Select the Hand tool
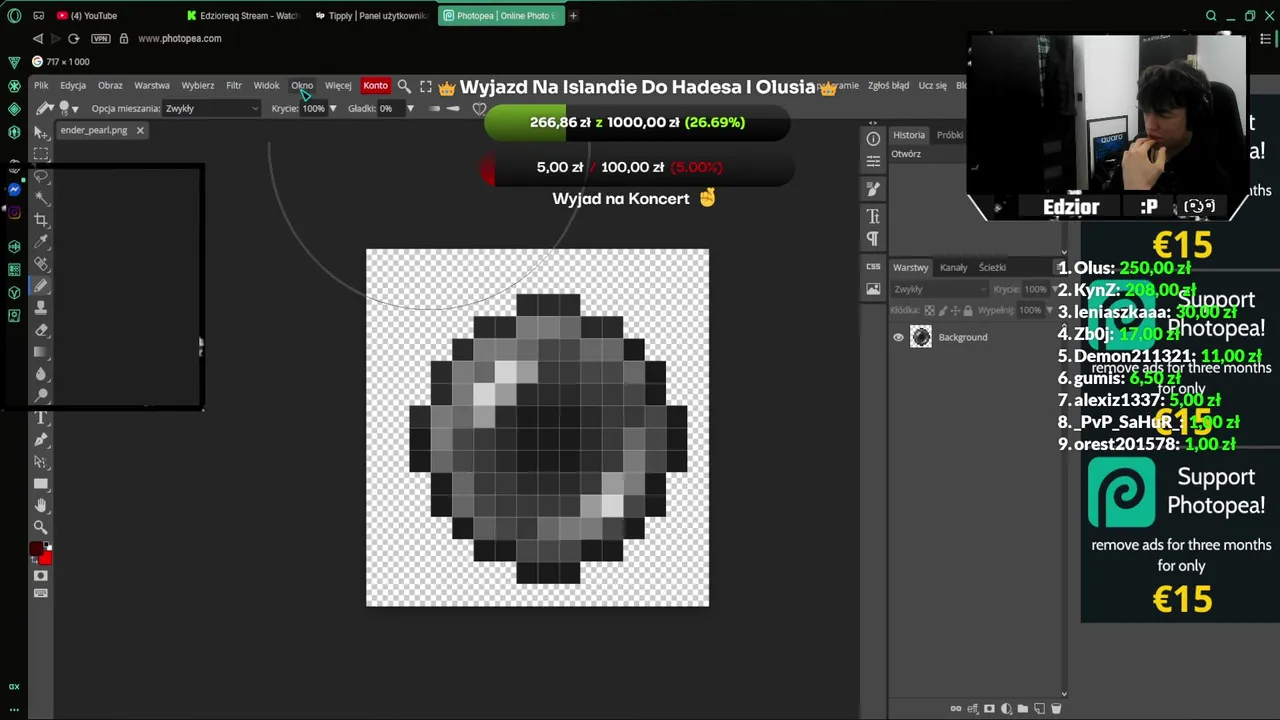Viewport: 1280px width, 720px height. click(41, 505)
